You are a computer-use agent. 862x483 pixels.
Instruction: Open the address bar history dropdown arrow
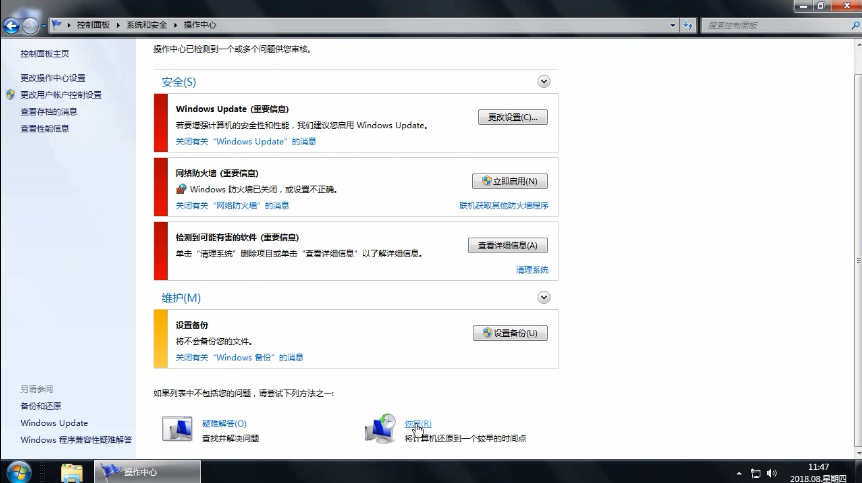(x=673, y=25)
